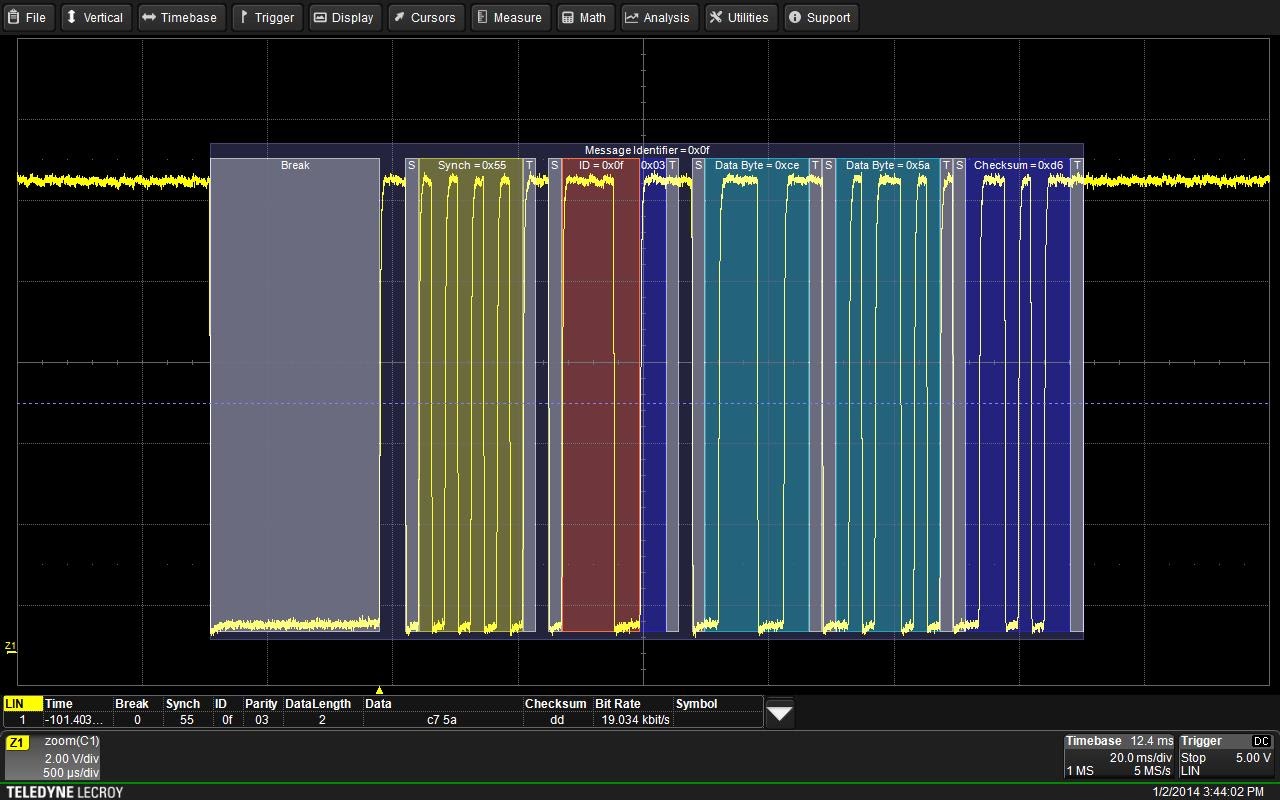Open the Analysis chart icon

[x=631, y=17]
